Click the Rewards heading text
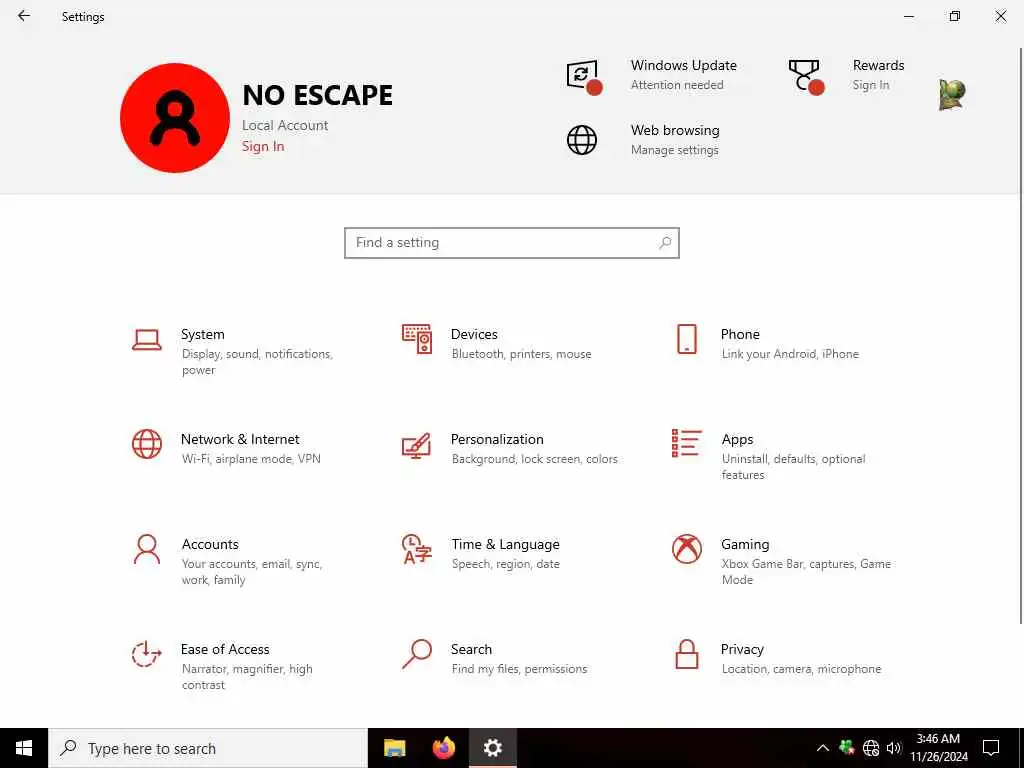 [878, 65]
